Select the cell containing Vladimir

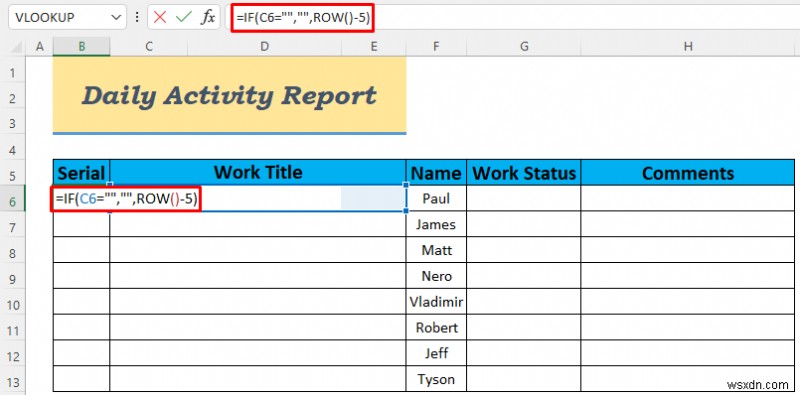(x=436, y=302)
